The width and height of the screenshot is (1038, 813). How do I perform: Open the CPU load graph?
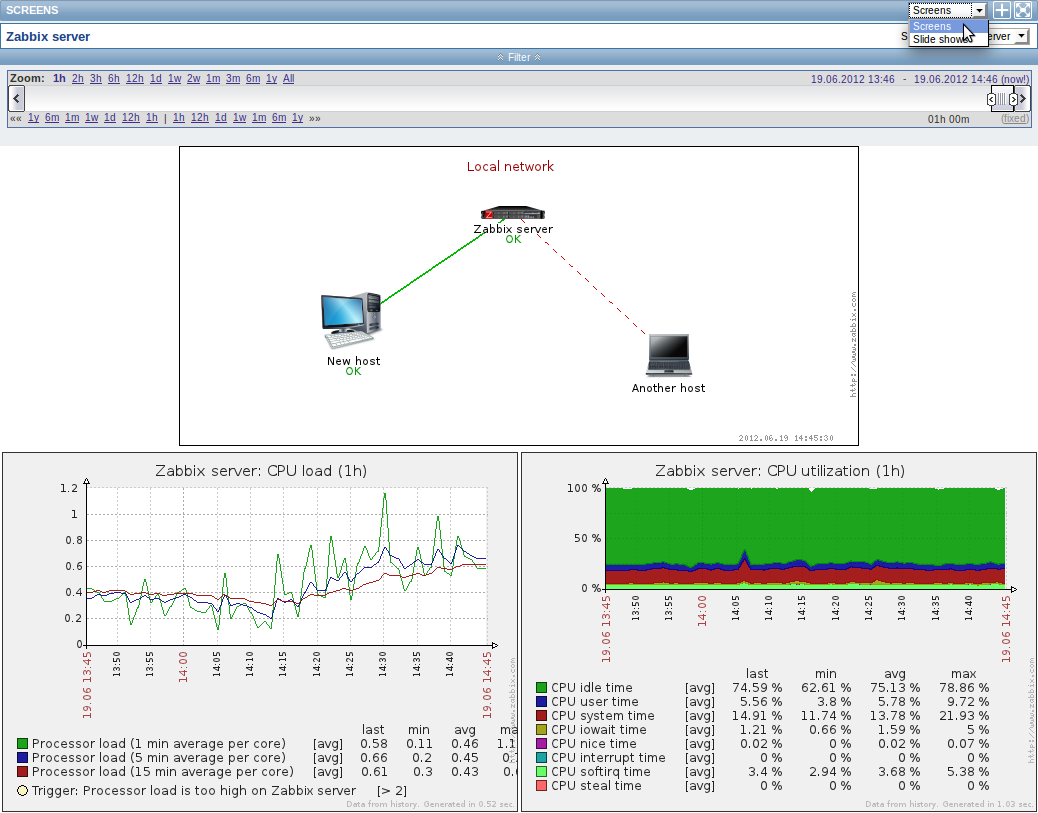tap(260, 632)
